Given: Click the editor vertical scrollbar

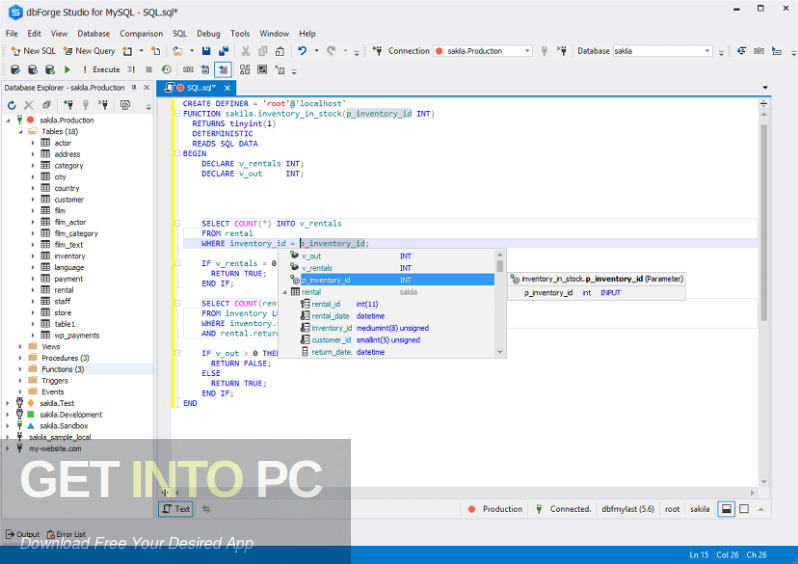Looking at the screenshot, I should (x=763, y=222).
